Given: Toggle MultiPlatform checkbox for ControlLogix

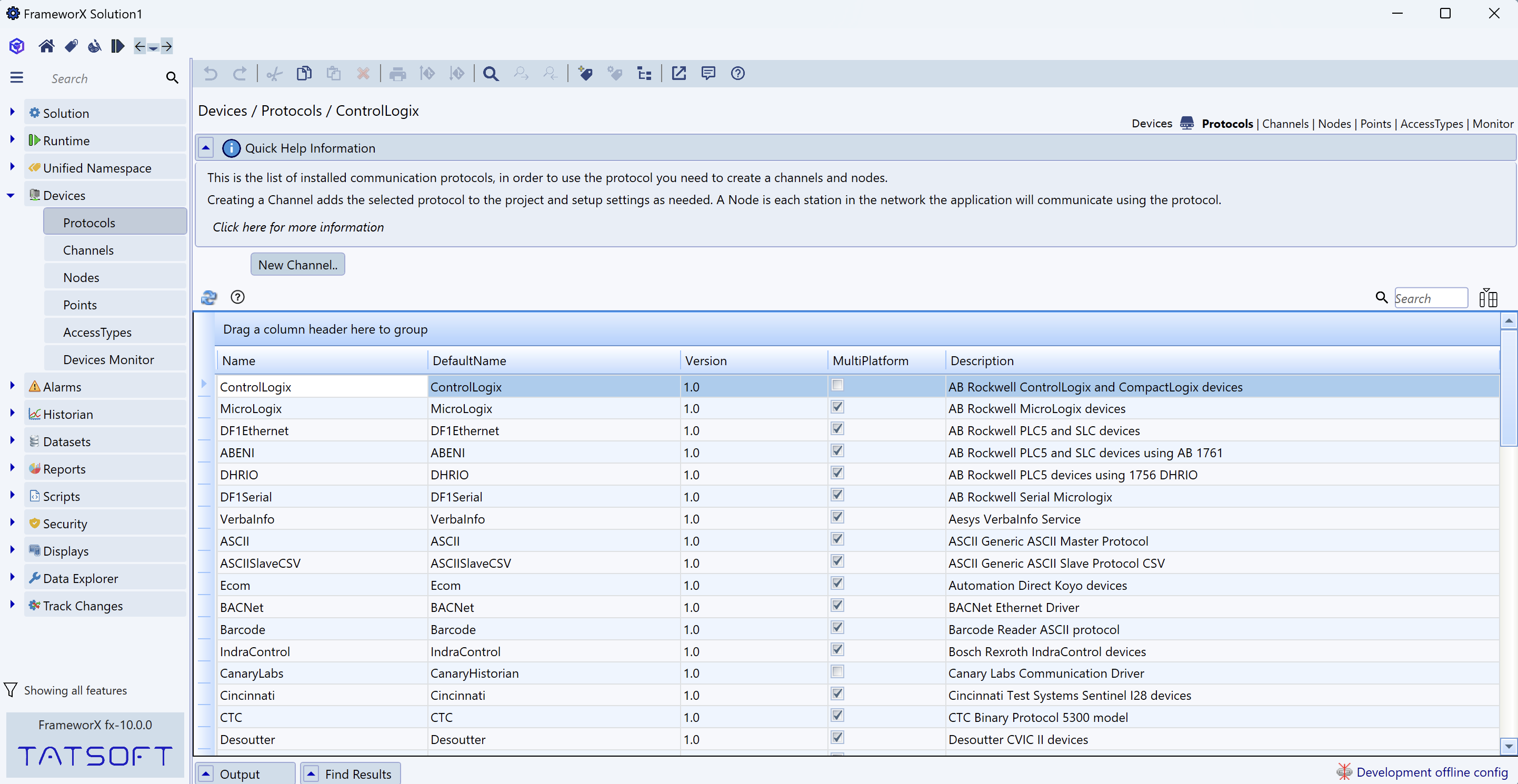Looking at the screenshot, I should point(837,385).
